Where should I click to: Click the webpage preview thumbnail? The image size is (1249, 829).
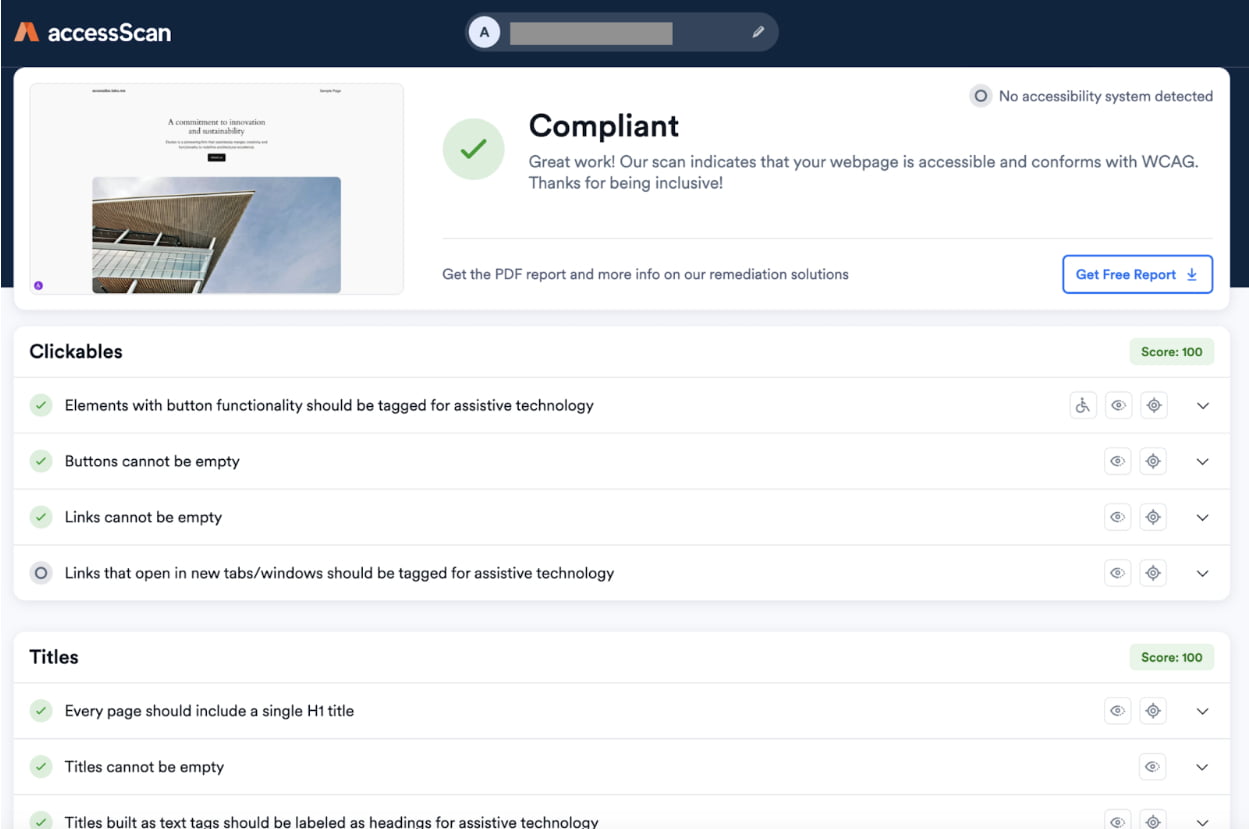click(x=217, y=188)
